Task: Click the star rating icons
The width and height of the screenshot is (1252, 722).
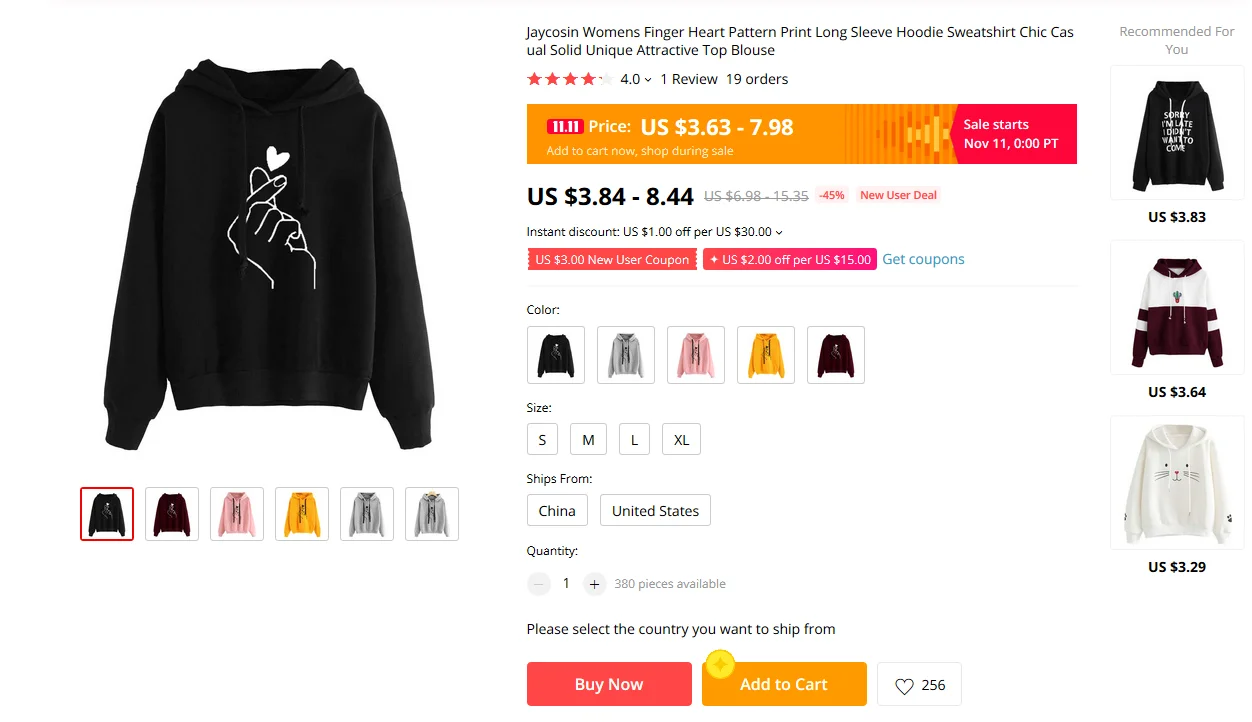Action: pos(569,79)
